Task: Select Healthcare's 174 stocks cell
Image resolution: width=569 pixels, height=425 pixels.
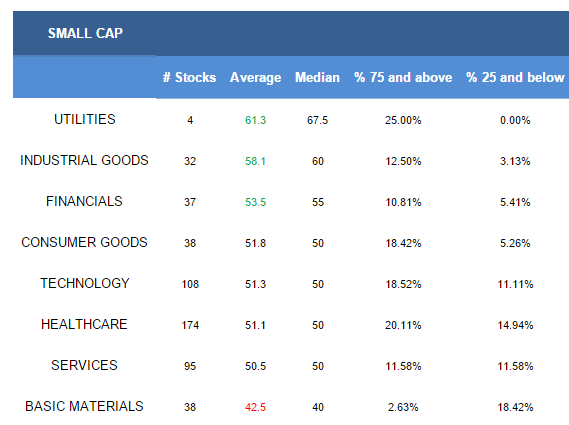Action: pos(190,325)
